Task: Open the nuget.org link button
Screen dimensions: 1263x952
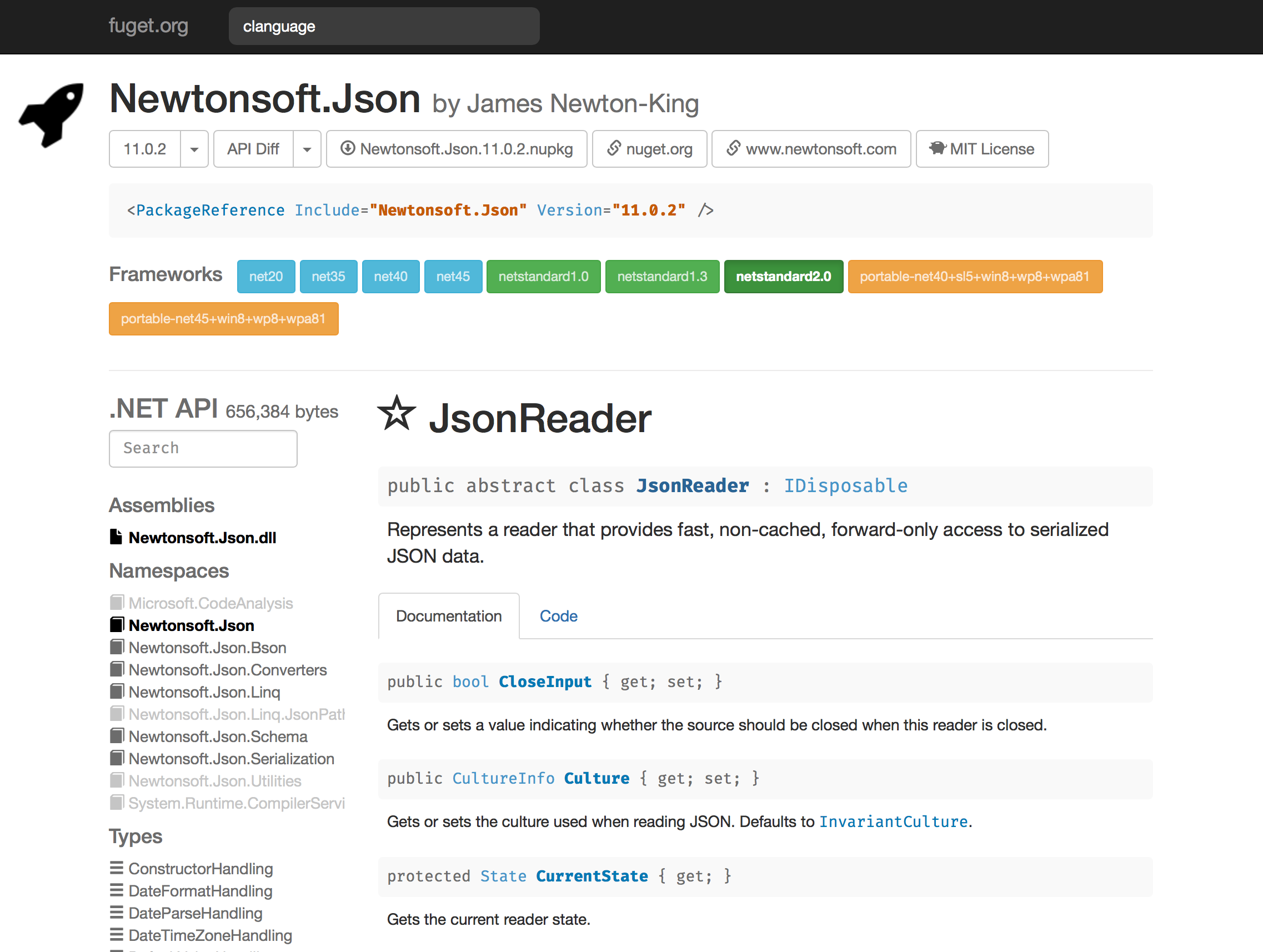Action: (650, 149)
